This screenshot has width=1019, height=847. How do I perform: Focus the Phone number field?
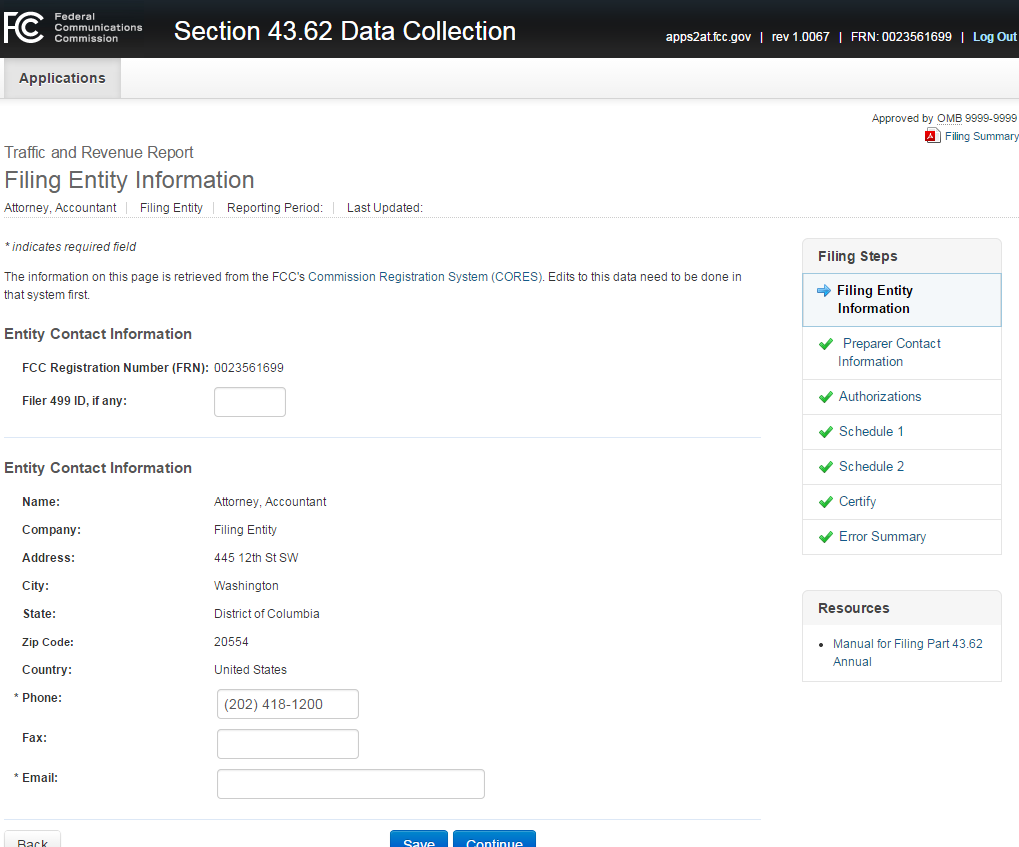pyautogui.click(x=288, y=704)
